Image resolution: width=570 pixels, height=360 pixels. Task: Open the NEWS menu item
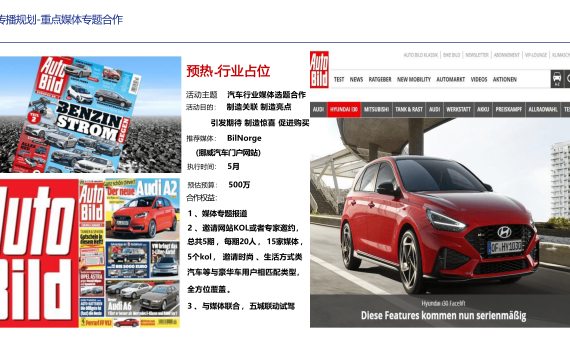[356, 79]
